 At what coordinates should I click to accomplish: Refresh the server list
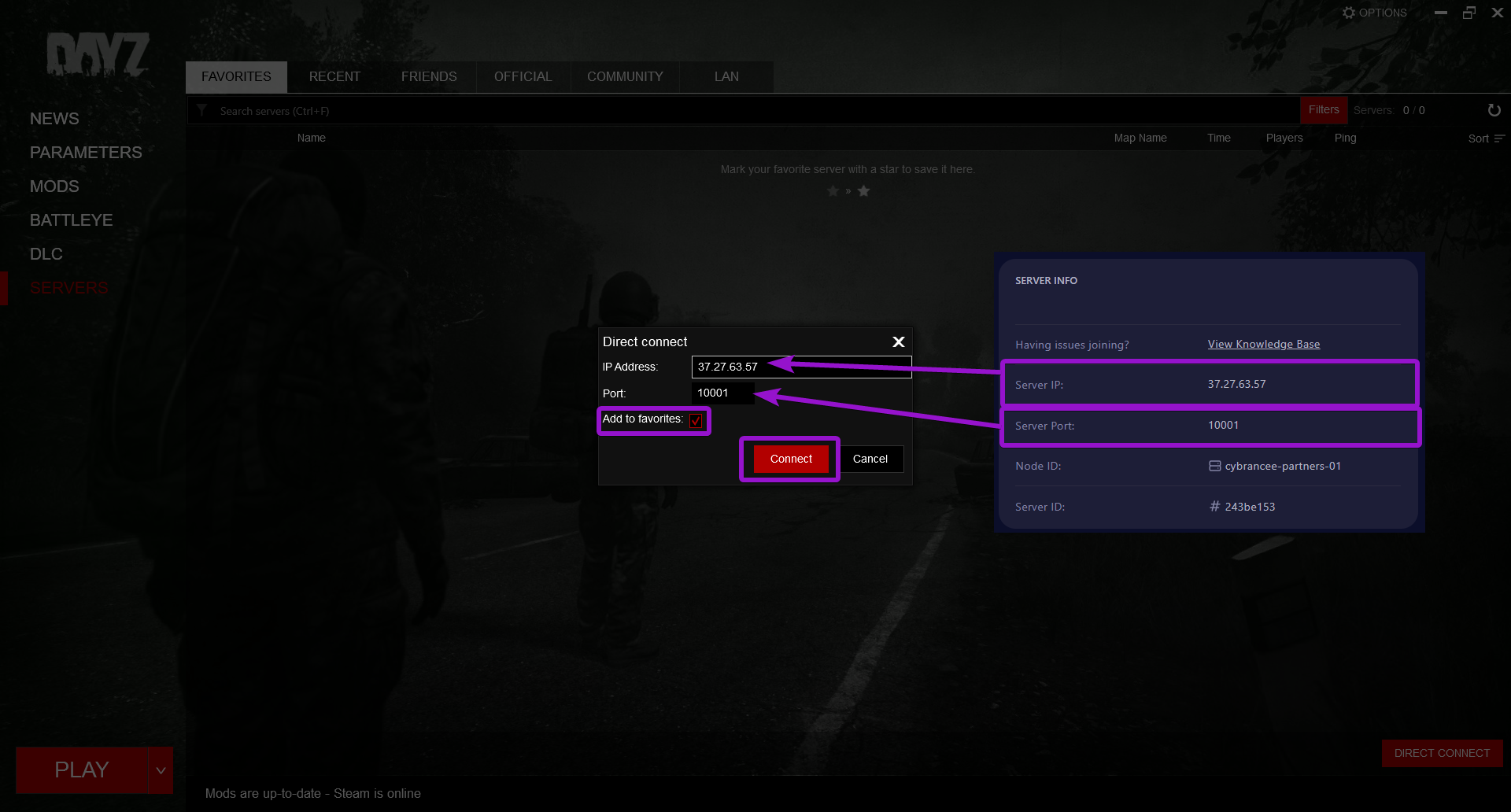(1494, 110)
